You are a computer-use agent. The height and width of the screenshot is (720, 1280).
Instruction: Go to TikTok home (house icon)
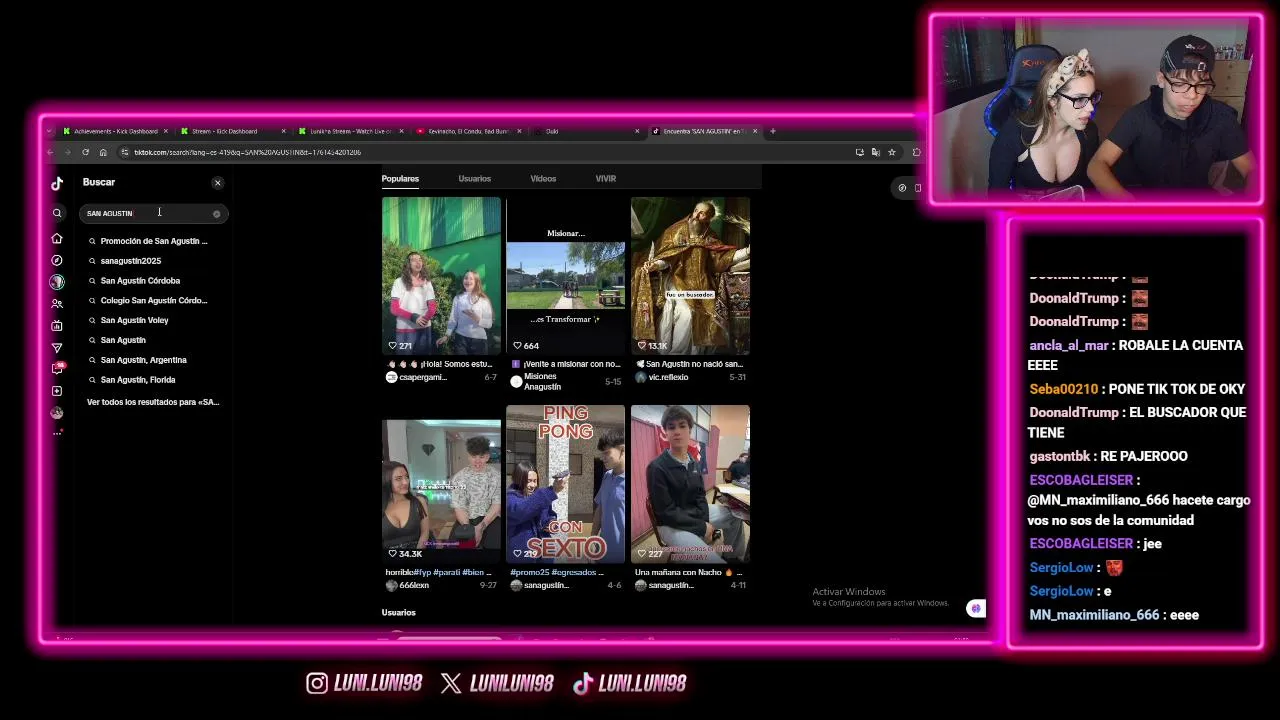click(x=57, y=239)
